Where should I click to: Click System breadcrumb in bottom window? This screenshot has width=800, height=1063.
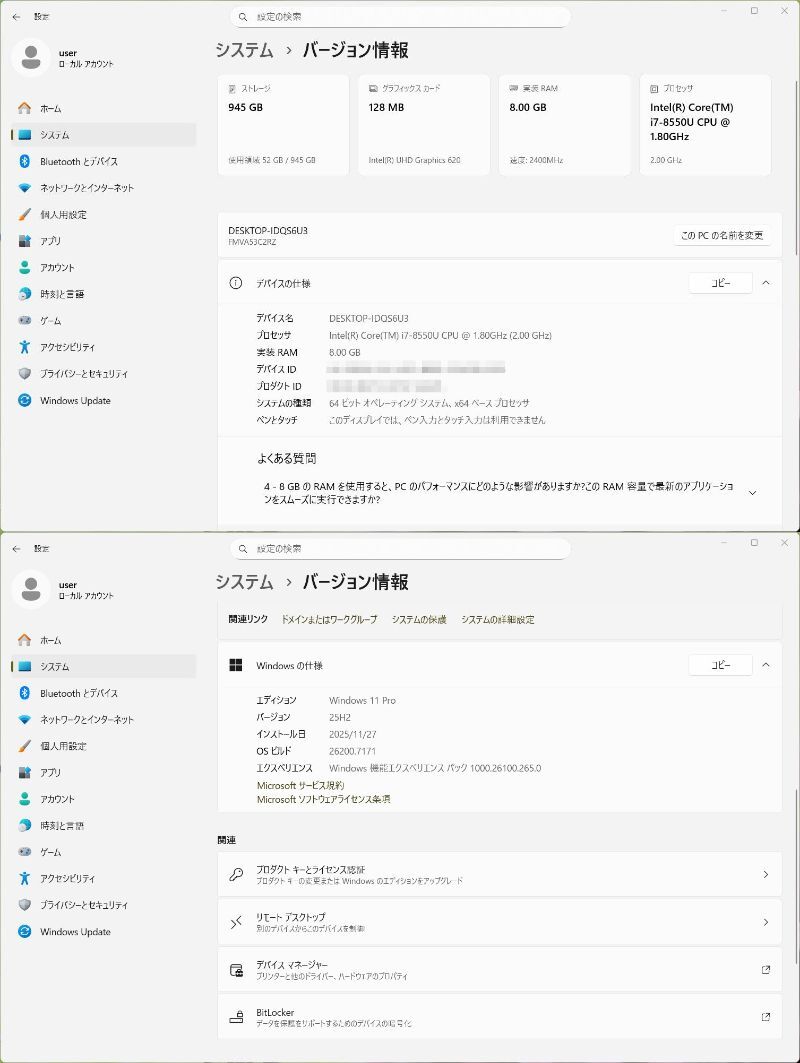[244, 582]
